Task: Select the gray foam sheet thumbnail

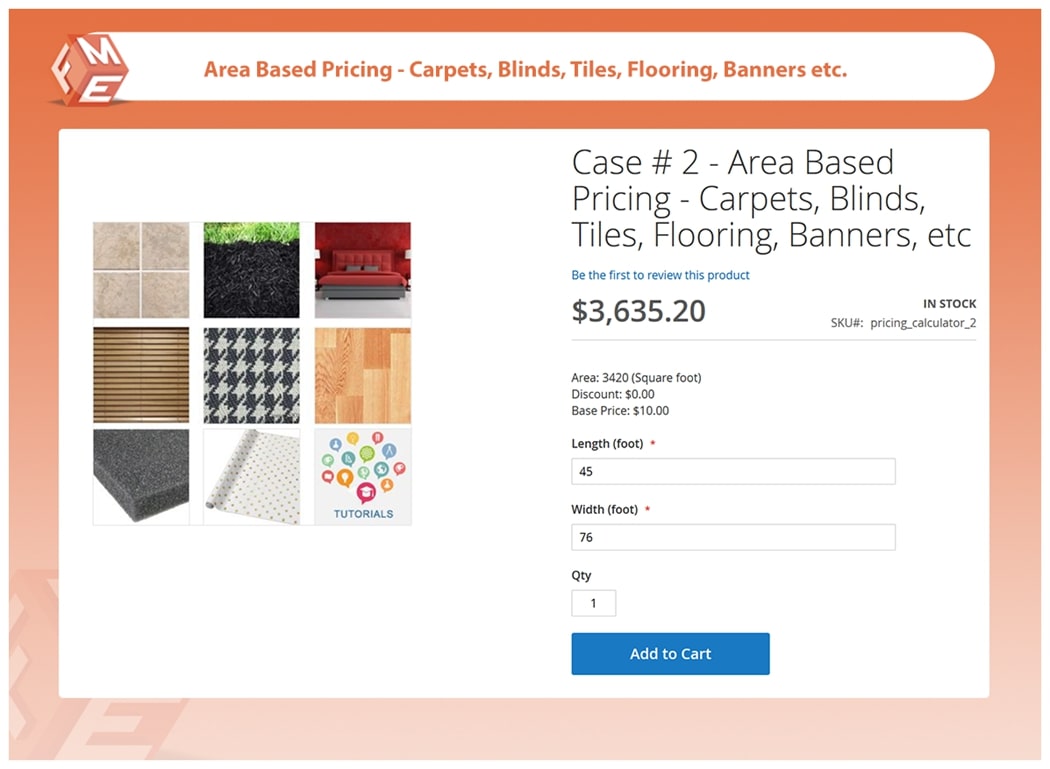Action: 141,477
